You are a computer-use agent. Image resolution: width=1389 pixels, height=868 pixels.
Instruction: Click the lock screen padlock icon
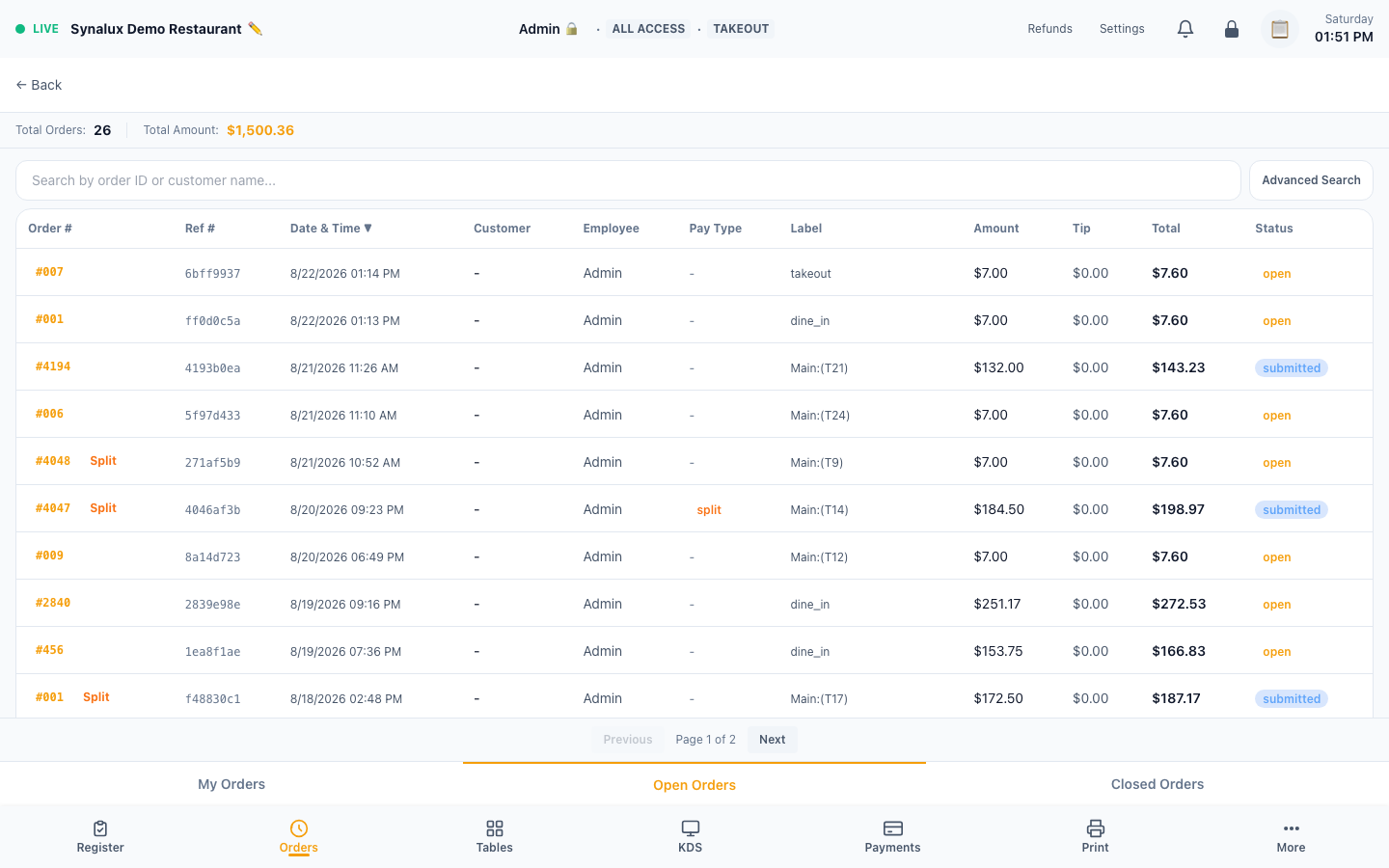click(x=1232, y=29)
